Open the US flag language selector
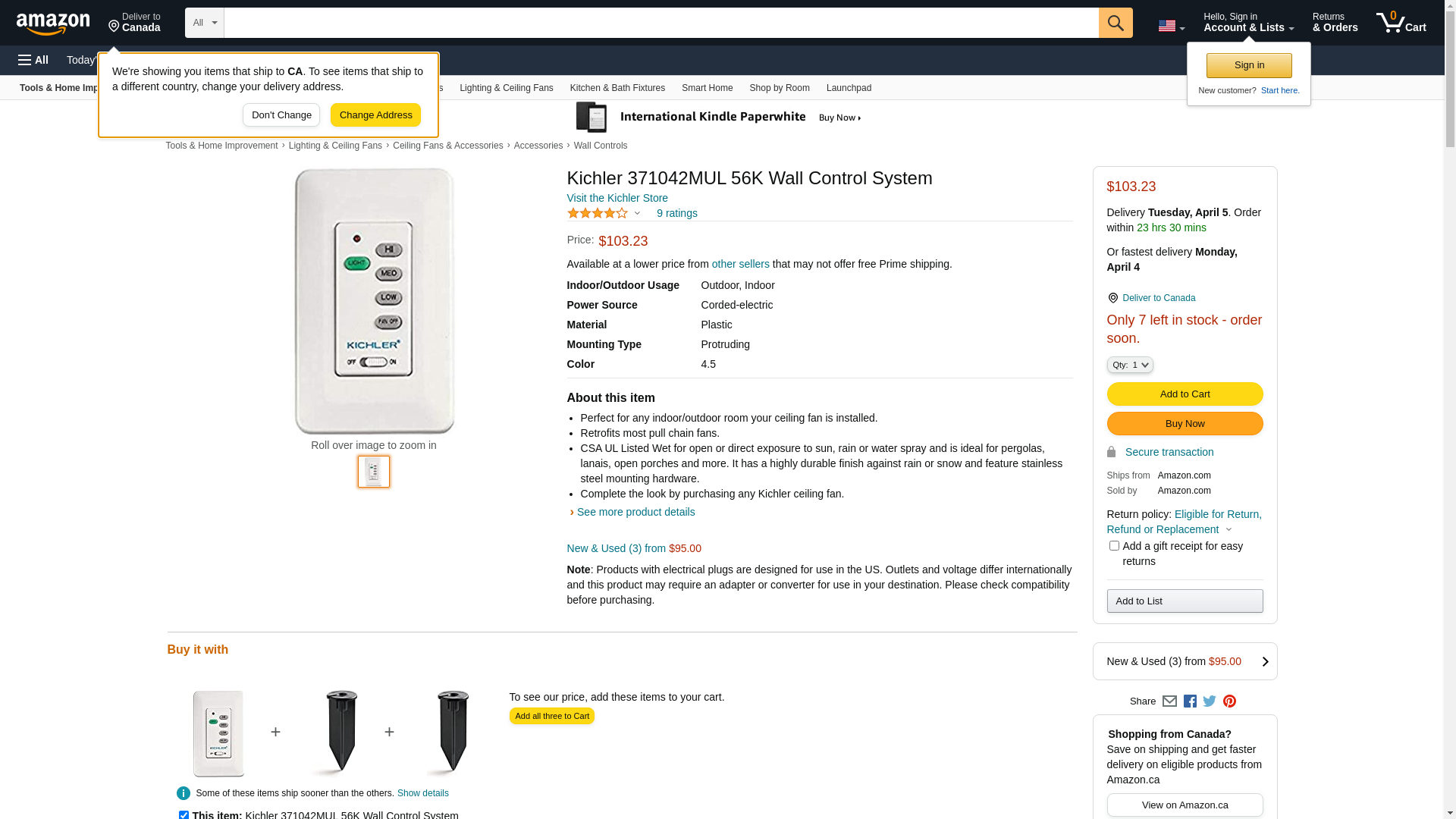This screenshot has height=819, width=1456. [x=1171, y=26]
